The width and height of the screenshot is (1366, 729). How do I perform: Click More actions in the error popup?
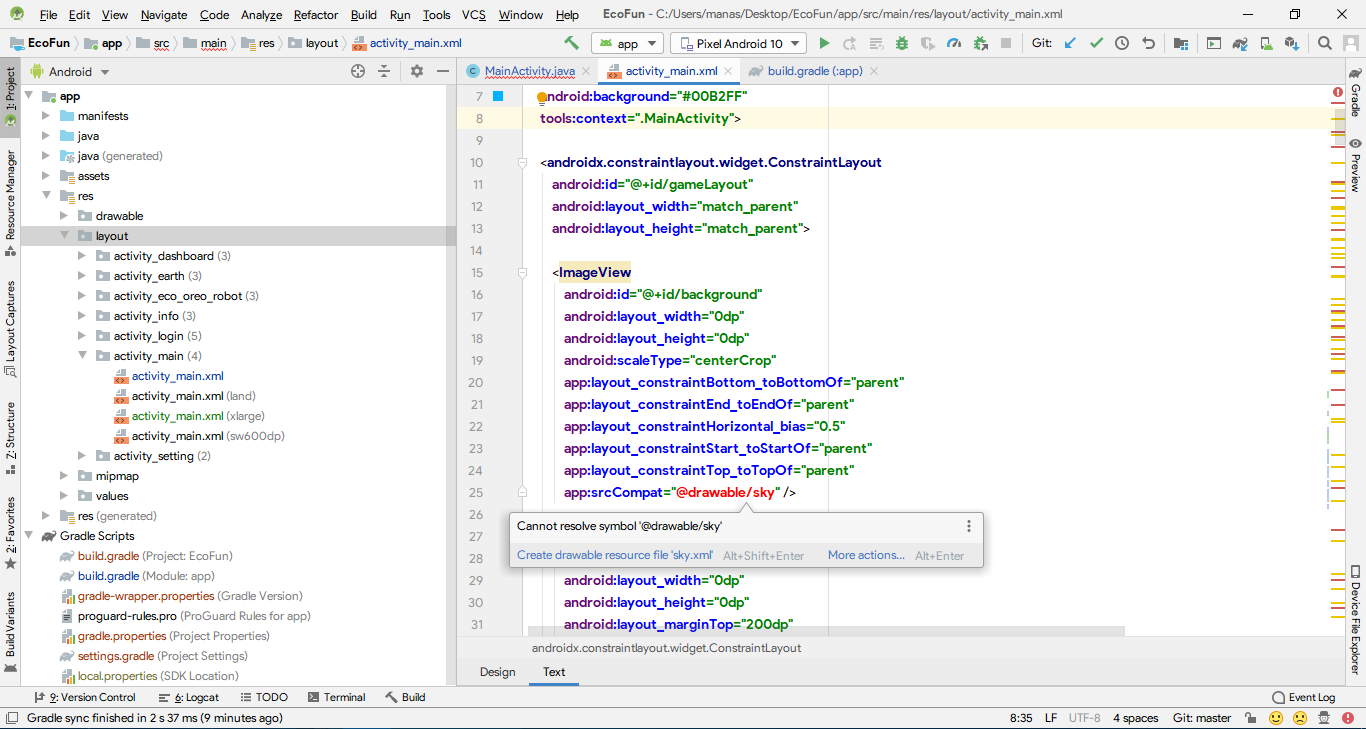click(866, 555)
